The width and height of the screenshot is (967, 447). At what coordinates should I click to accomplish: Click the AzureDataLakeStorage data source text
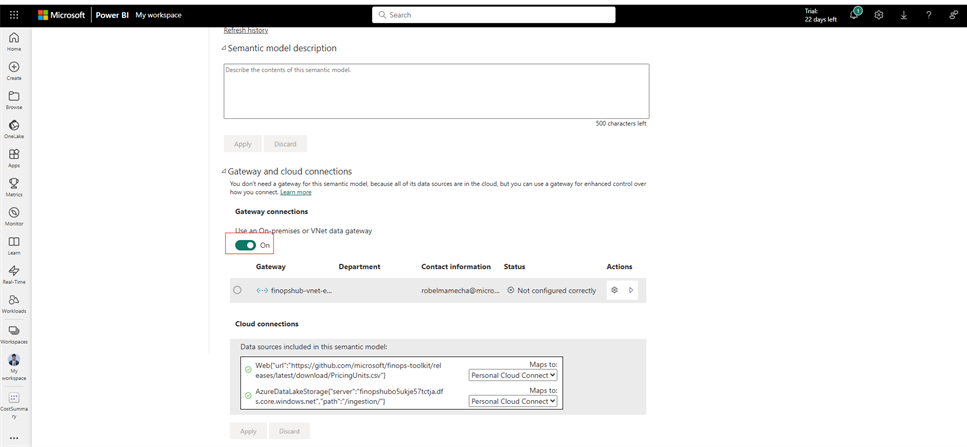[347, 396]
